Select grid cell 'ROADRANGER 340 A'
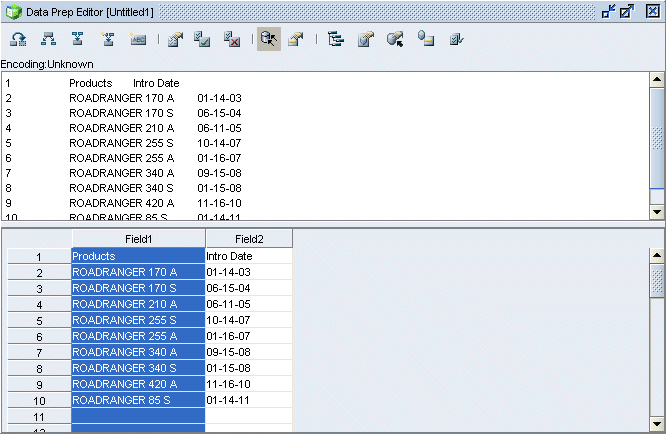This screenshot has width=666, height=434. (x=138, y=352)
